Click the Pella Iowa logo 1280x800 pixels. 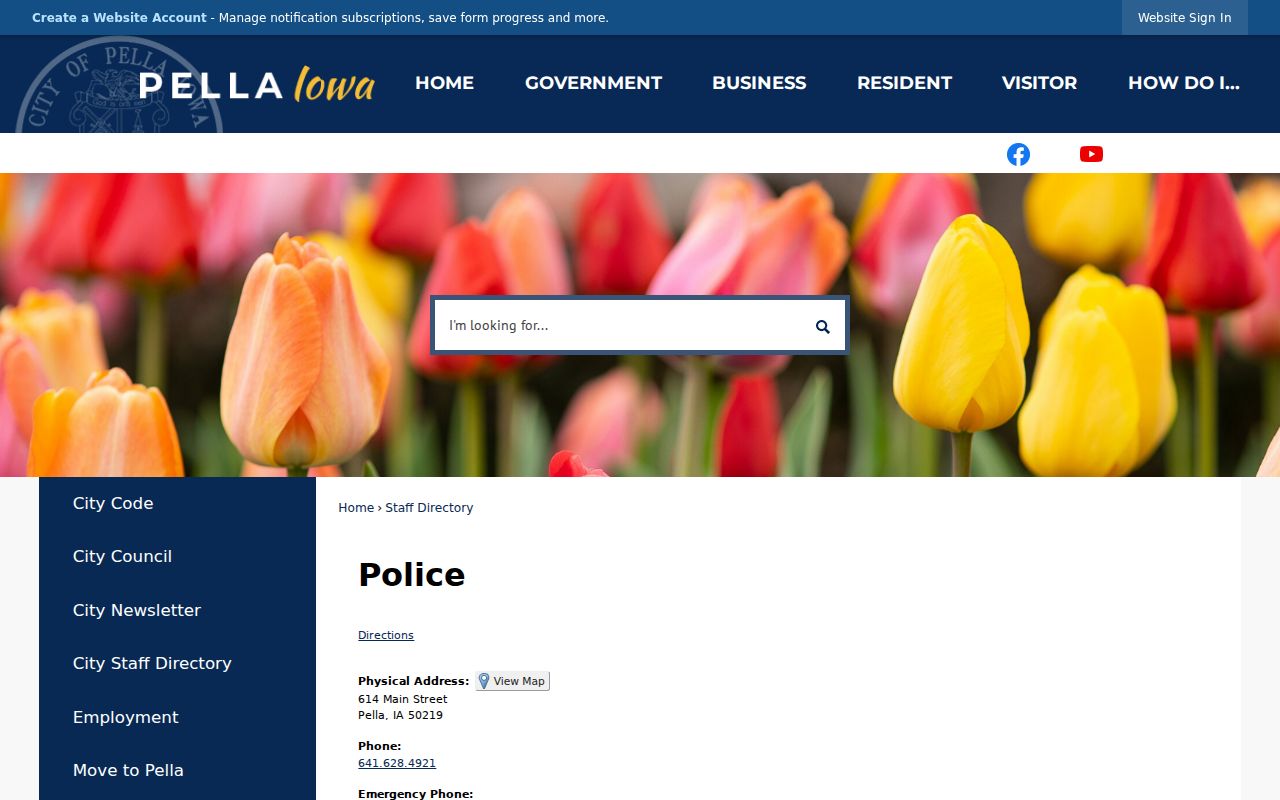coord(257,85)
